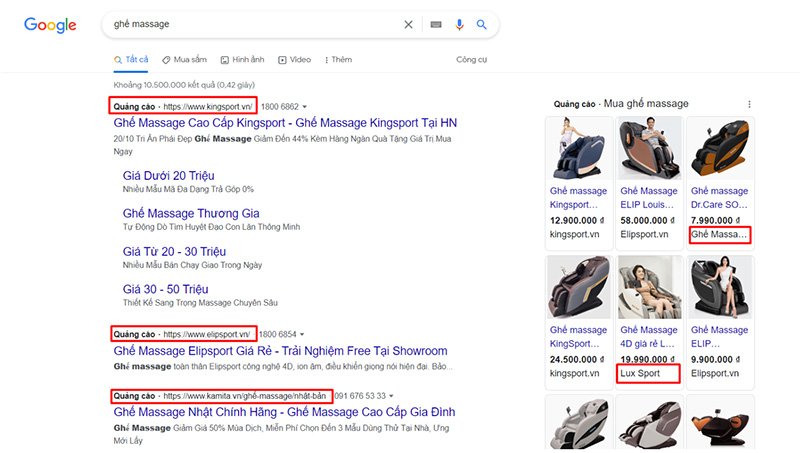The height and width of the screenshot is (453, 800).
Task: Click Khoảng 10.500.000 kết quả stats text
Action: [x=184, y=85]
